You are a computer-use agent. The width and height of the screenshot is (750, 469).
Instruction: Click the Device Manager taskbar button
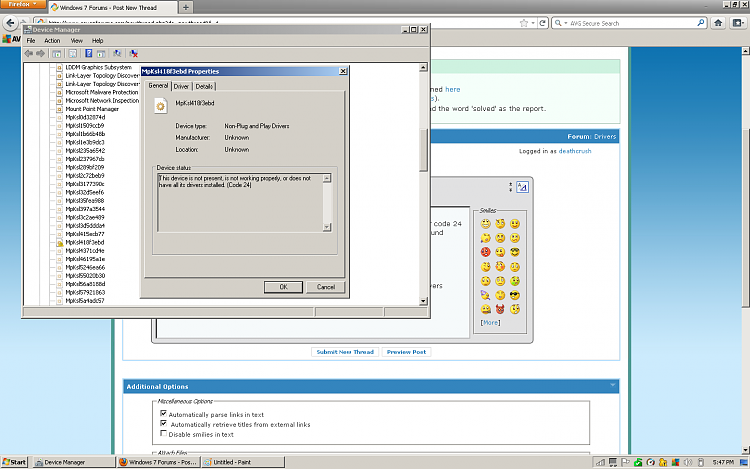click(74, 462)
